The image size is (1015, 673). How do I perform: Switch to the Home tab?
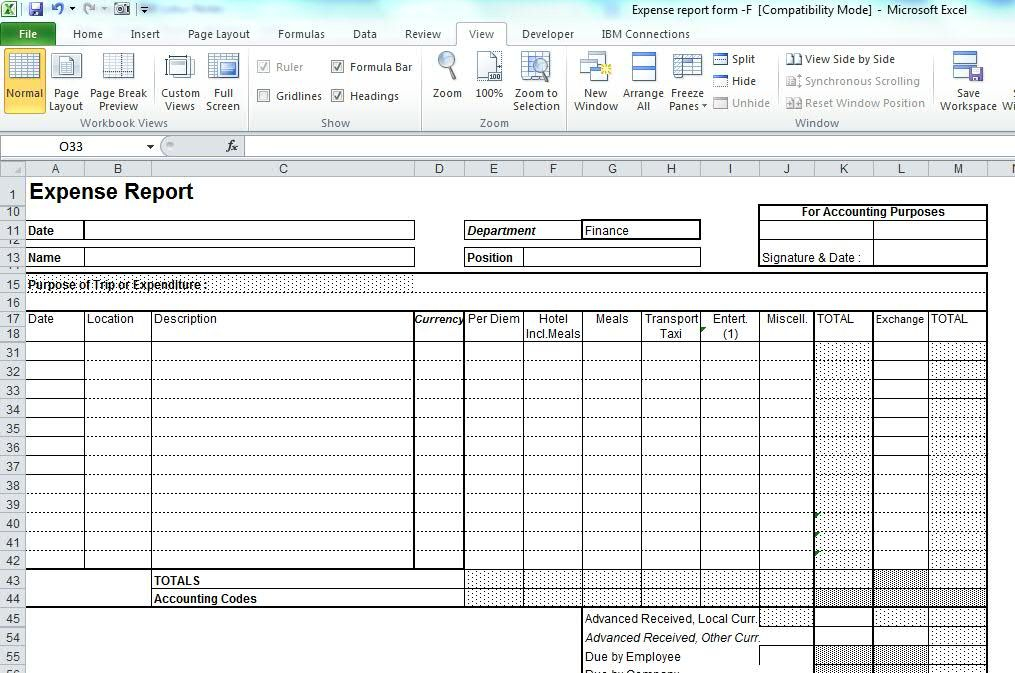point(88,34)
